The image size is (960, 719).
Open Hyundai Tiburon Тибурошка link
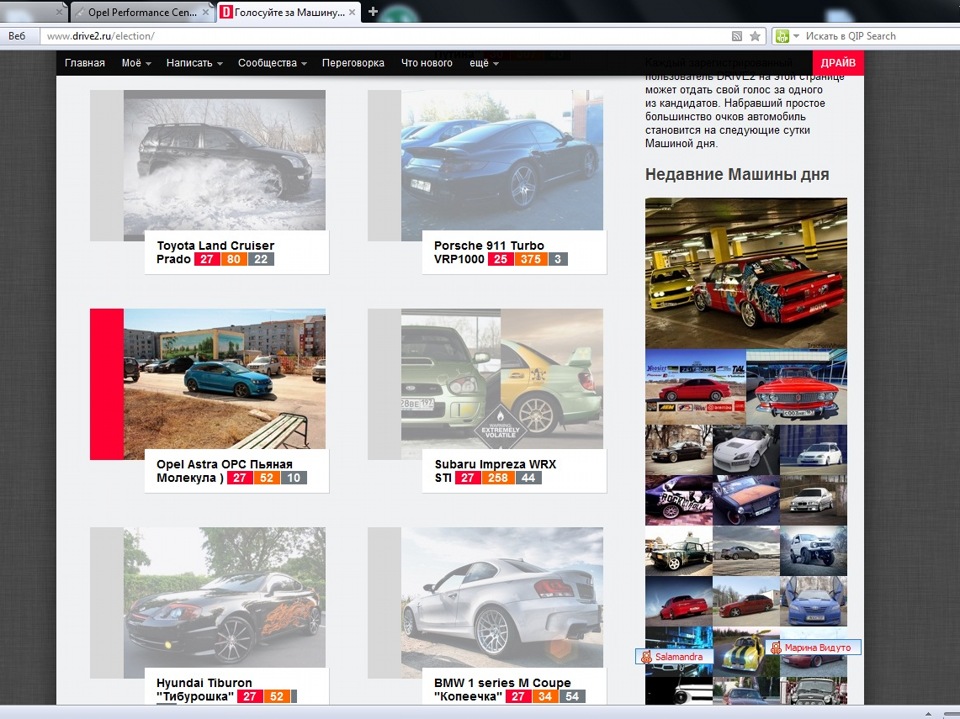coord(204,689)
